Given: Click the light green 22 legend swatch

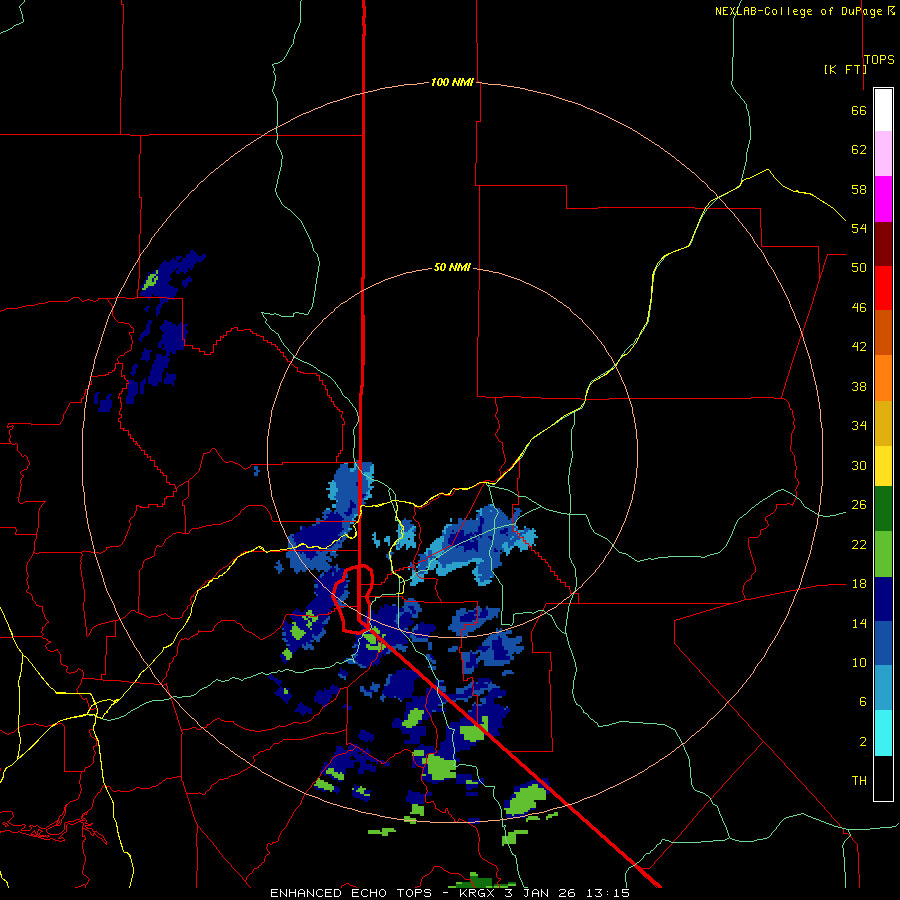Looking at the screenshot, I should (x=883, y=554).
